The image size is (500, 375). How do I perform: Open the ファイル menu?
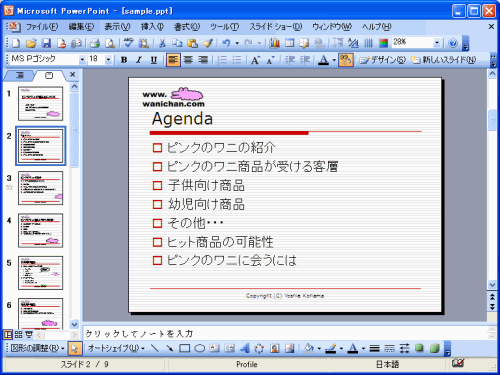coord(42,27)
